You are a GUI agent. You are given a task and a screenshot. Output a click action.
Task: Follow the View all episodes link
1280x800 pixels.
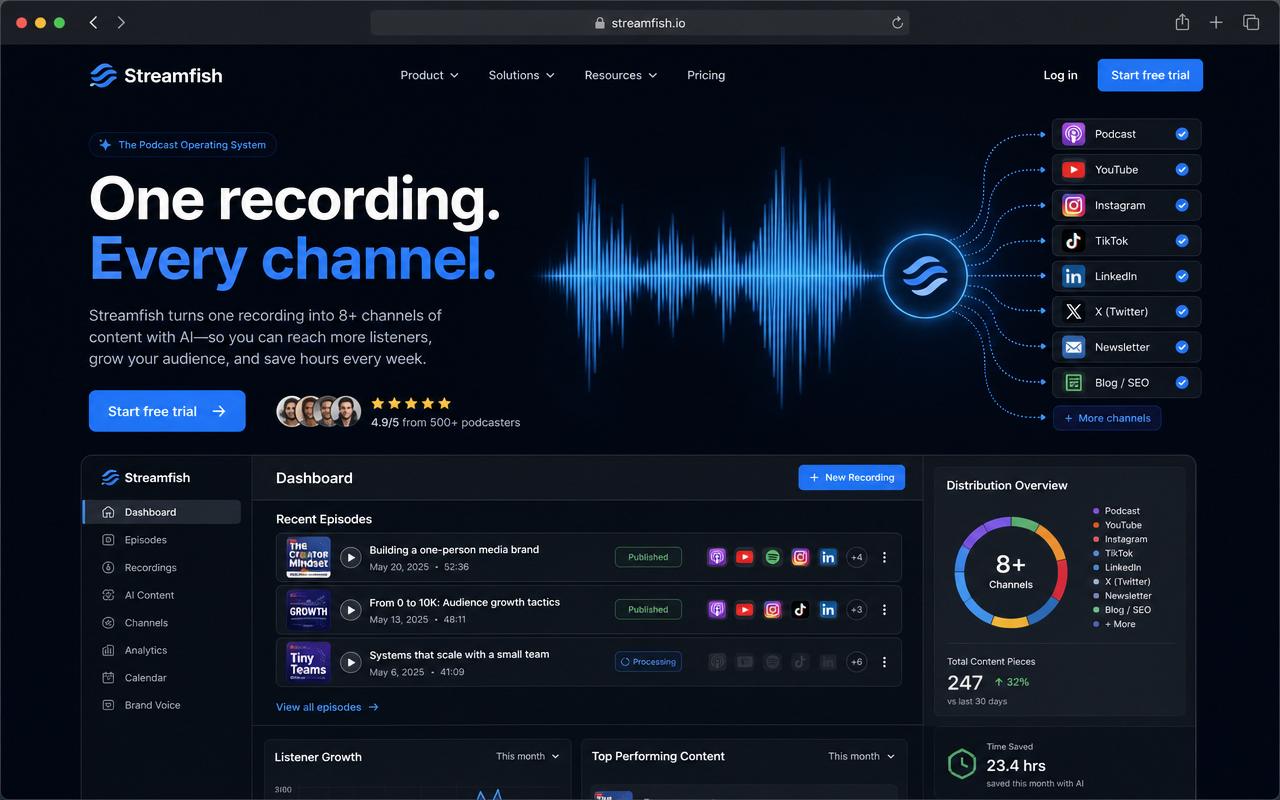327,707
